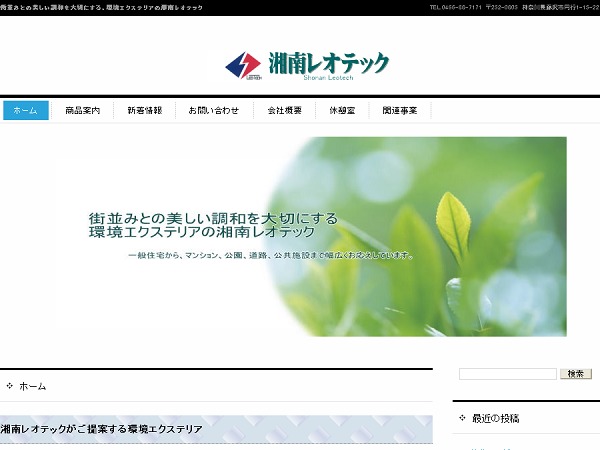Screen dimensions: 600x450
Task: Click the 湘南レオテック logo
Action: click(x=307, y=66)
